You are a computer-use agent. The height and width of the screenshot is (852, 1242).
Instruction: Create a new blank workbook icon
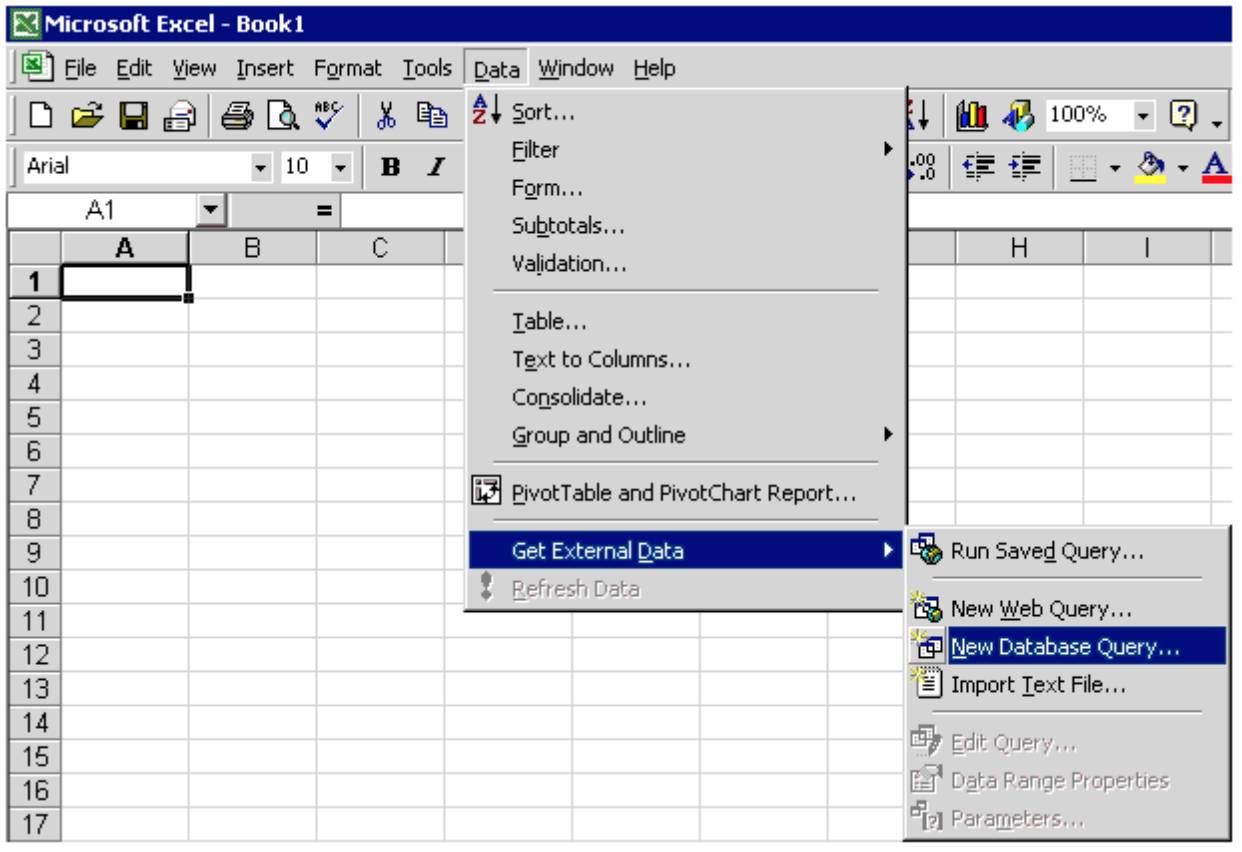[41, 116]
